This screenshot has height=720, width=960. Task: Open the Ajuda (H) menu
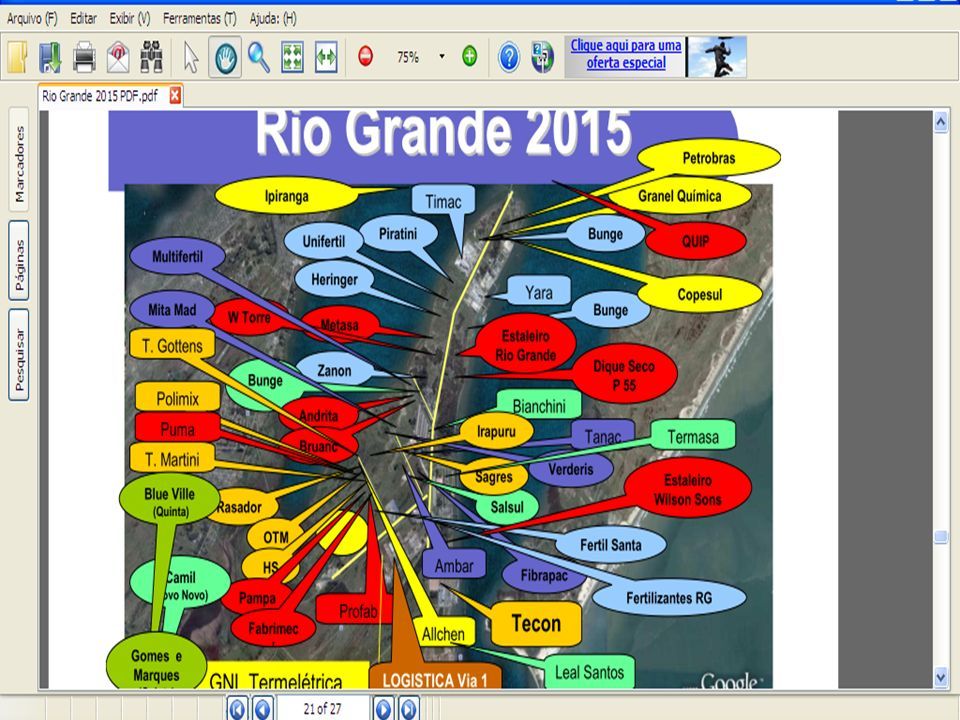click(273, 19)
